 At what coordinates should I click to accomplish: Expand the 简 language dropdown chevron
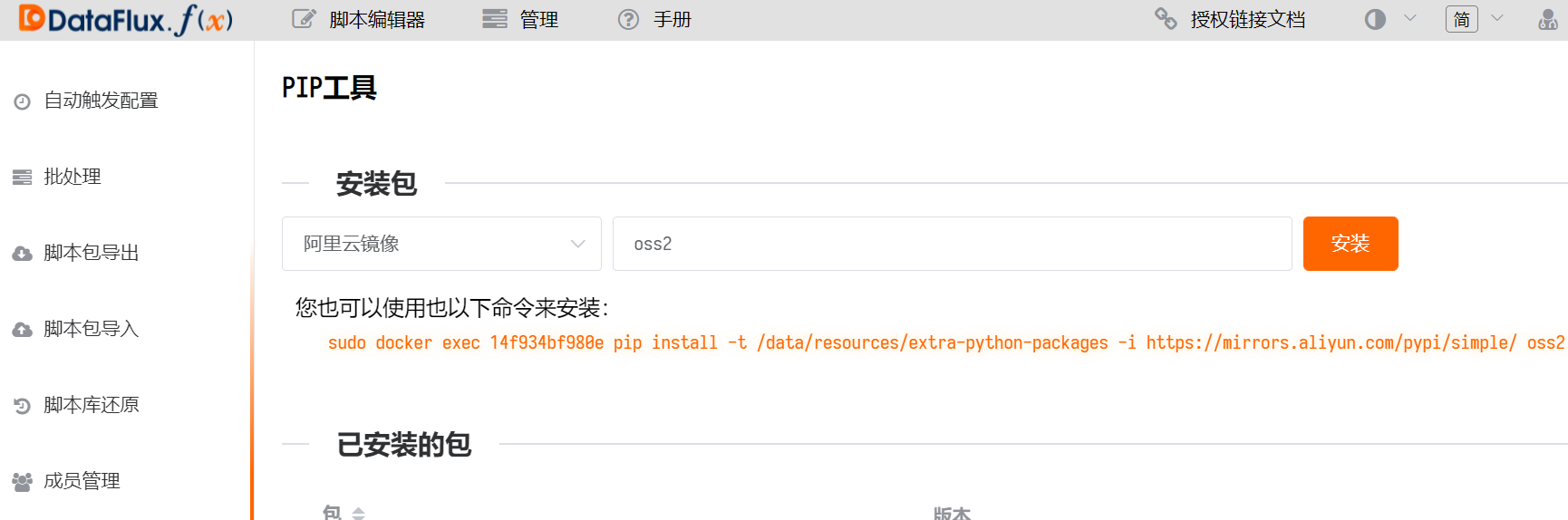tap(1497, 18)
